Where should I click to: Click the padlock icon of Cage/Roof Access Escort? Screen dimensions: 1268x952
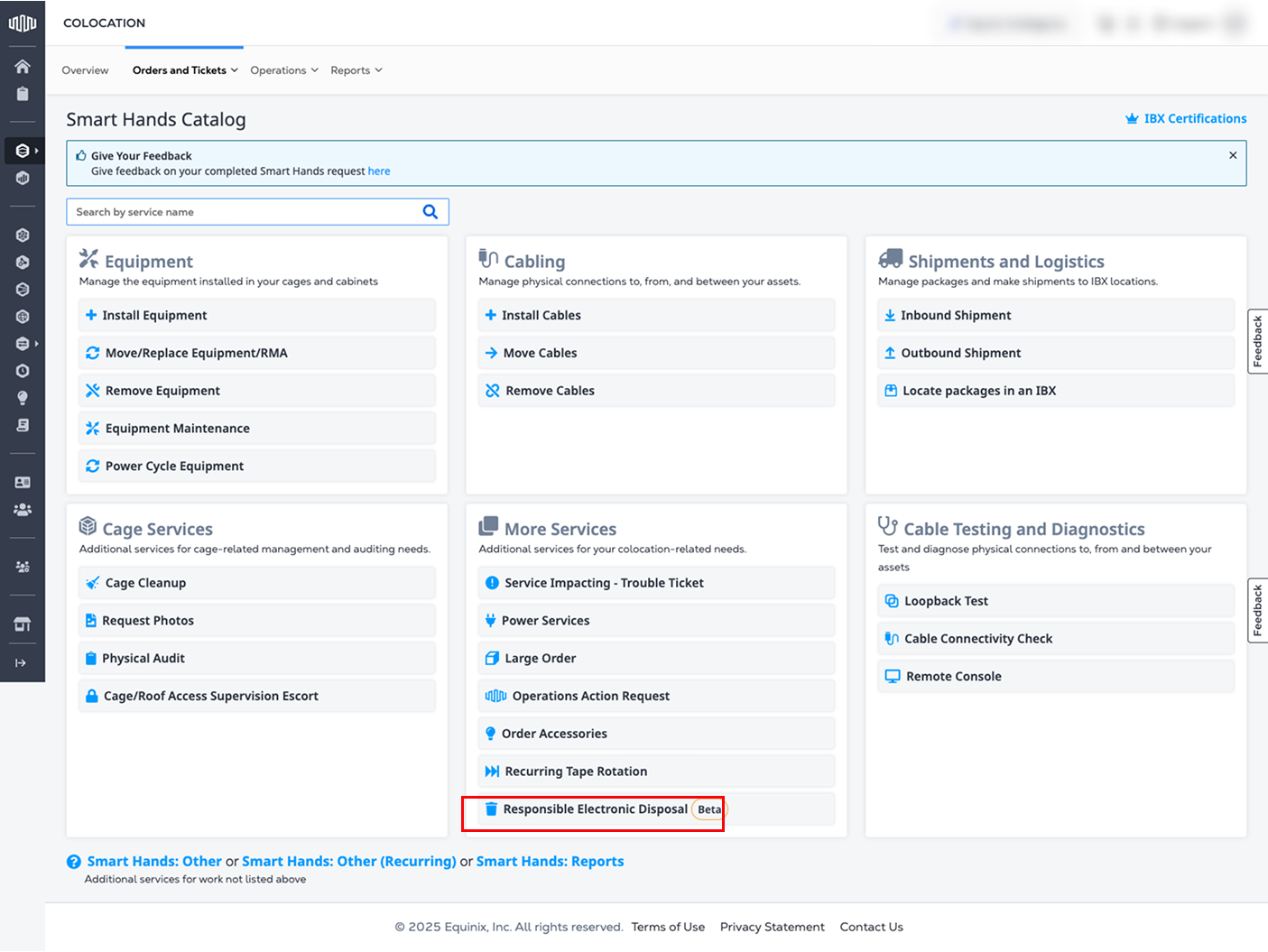pos(92,696)
